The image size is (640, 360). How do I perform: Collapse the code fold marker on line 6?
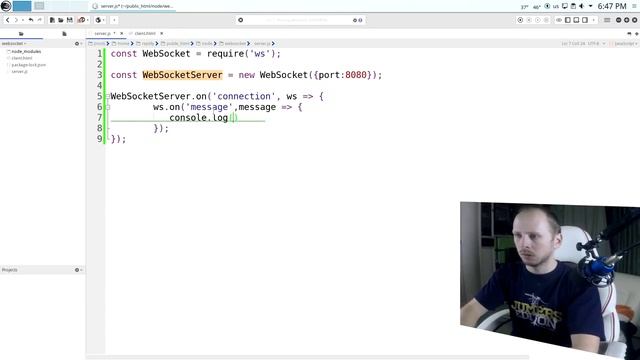click(x=108, y=107)
